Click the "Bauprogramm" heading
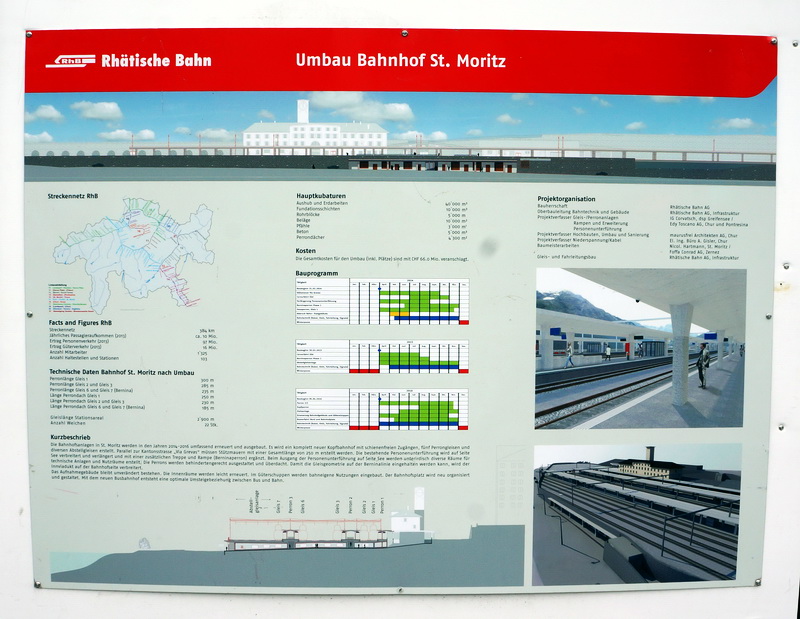Image resolution: width=800 pixels, height=619 pixels. [316, 274]
